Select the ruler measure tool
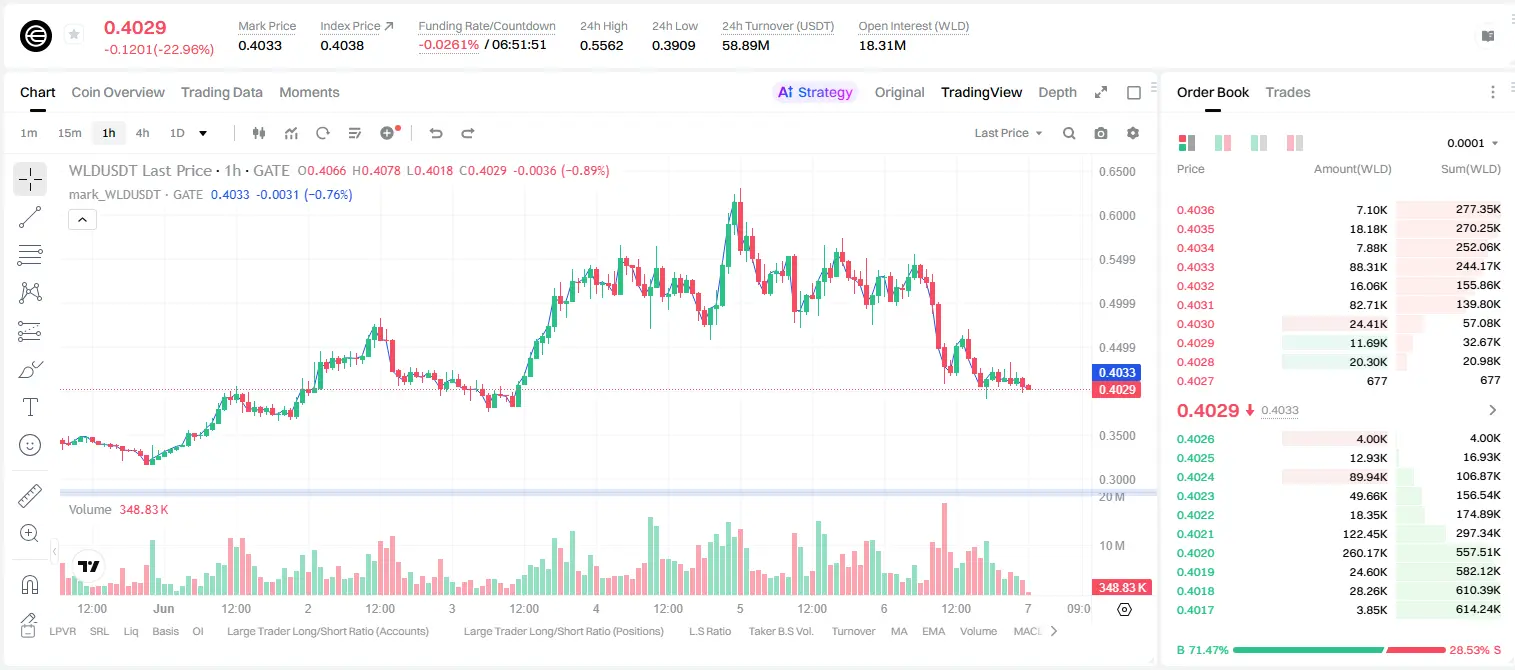Viewport: 1515px width, 670px height. coord(30,496)
